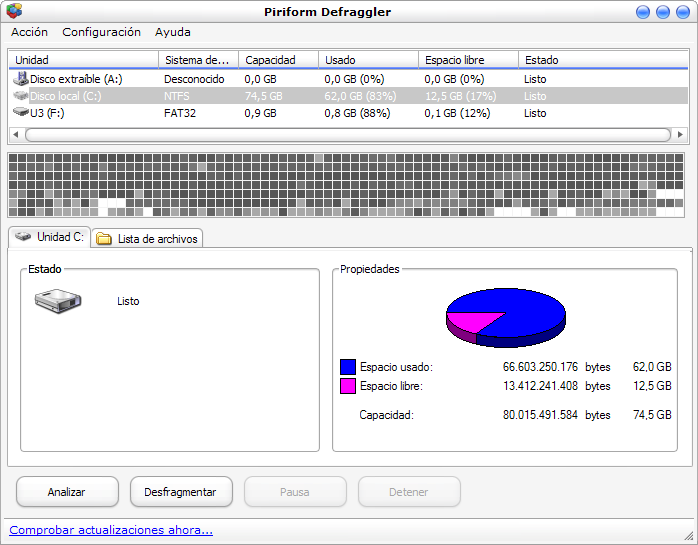Click the folder icon on Lista de archivos tab
This screenshot has height=545, width=698.
click(x=104, y=239)
